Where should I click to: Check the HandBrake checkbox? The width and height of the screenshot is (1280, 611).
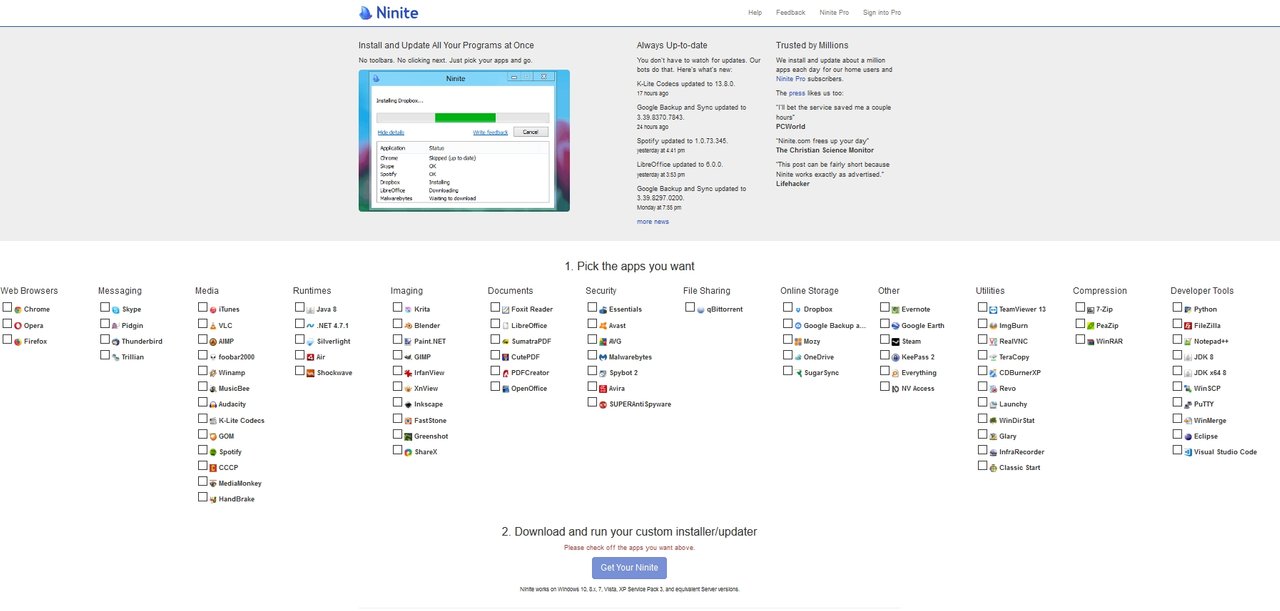[203, 497]
